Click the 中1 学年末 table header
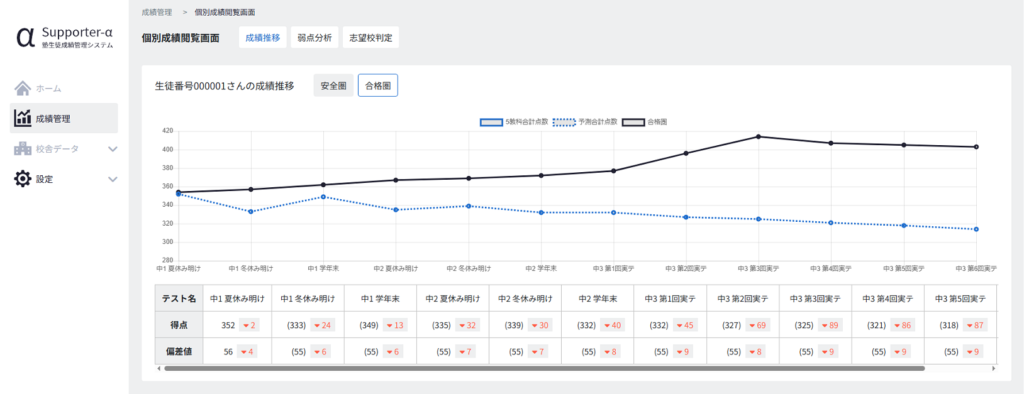1024x394 pixels. coord(381,299)
